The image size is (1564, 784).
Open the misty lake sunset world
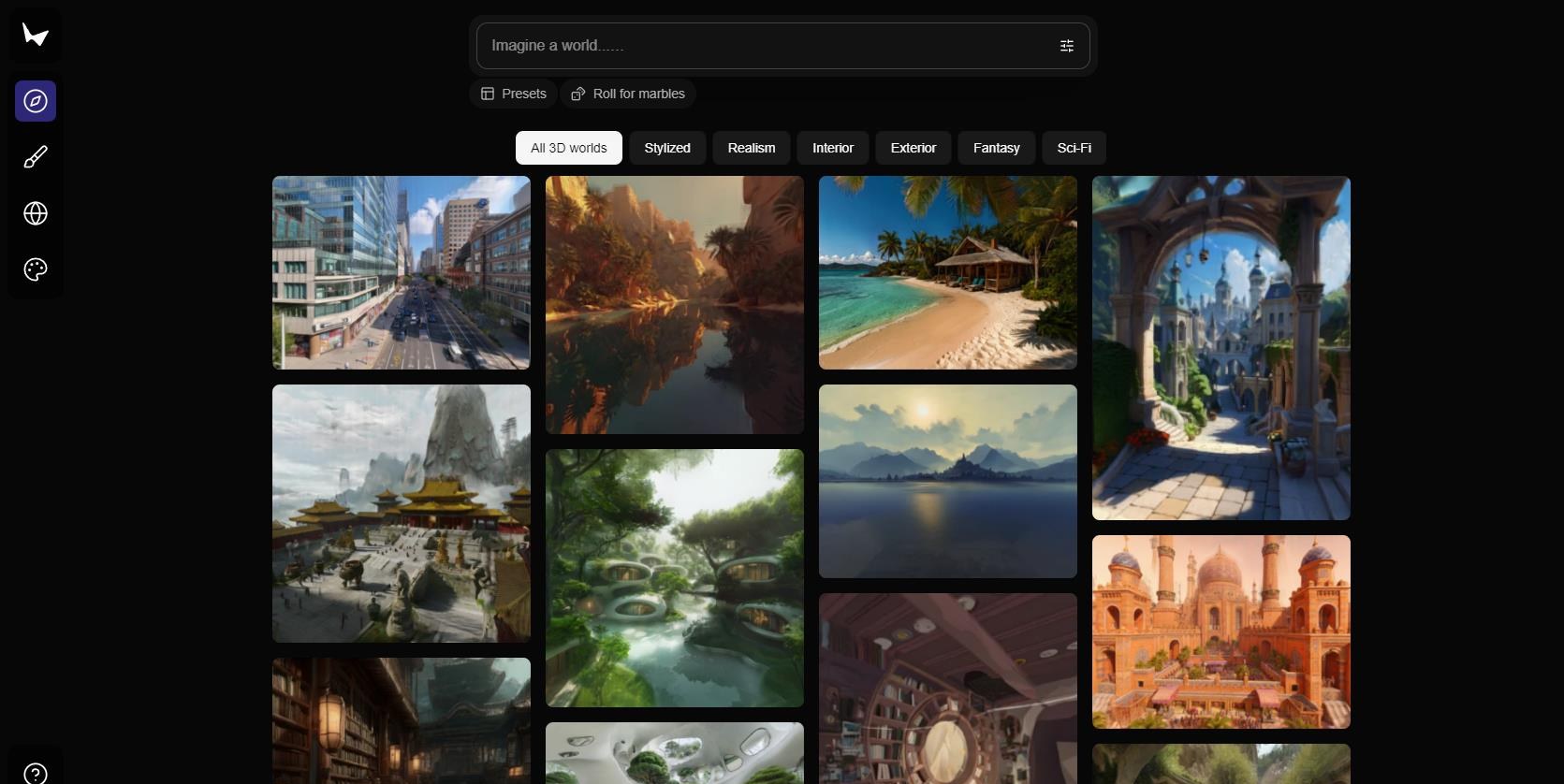[x=948, y=481]
